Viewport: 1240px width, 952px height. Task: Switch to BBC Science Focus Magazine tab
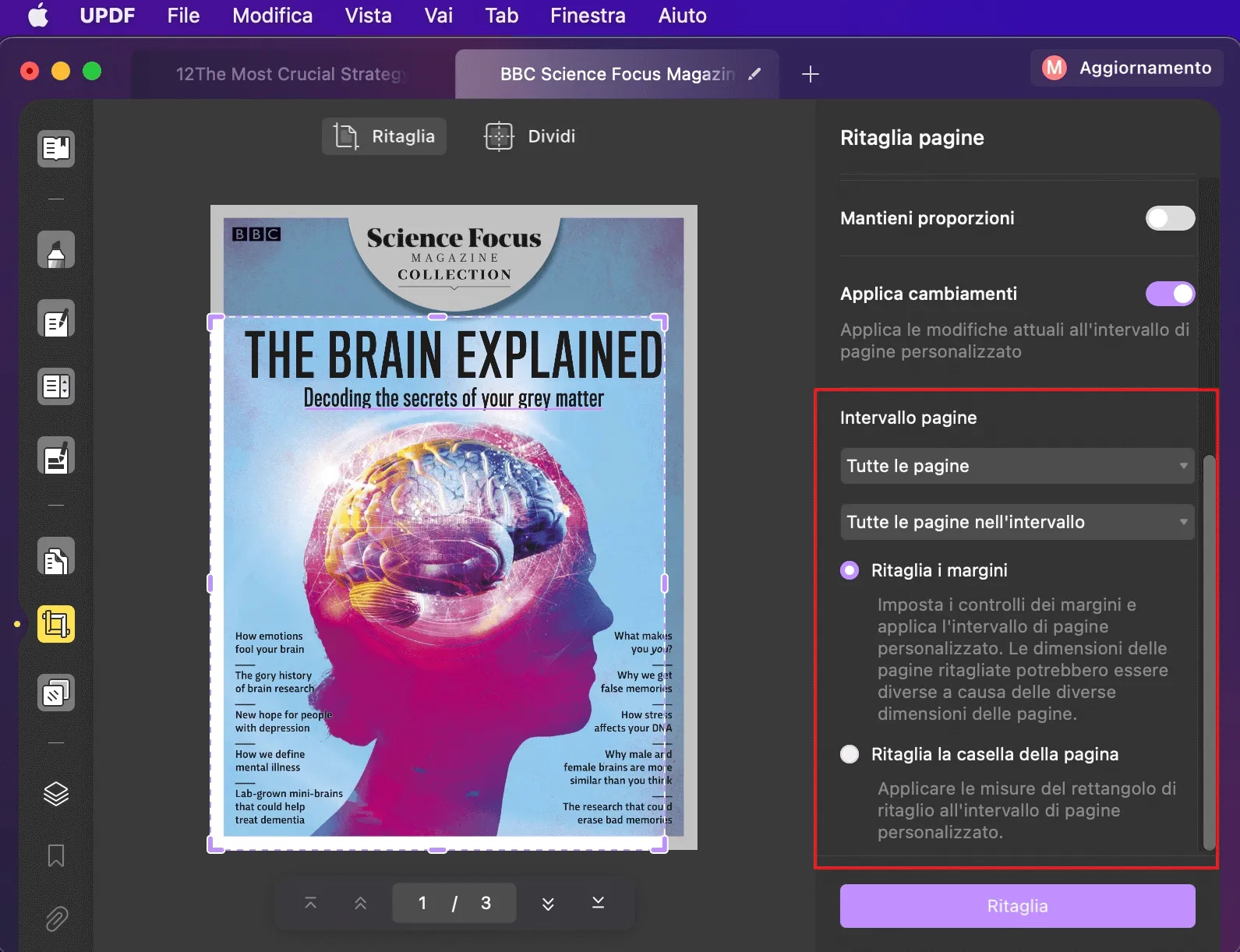[616, 74]
